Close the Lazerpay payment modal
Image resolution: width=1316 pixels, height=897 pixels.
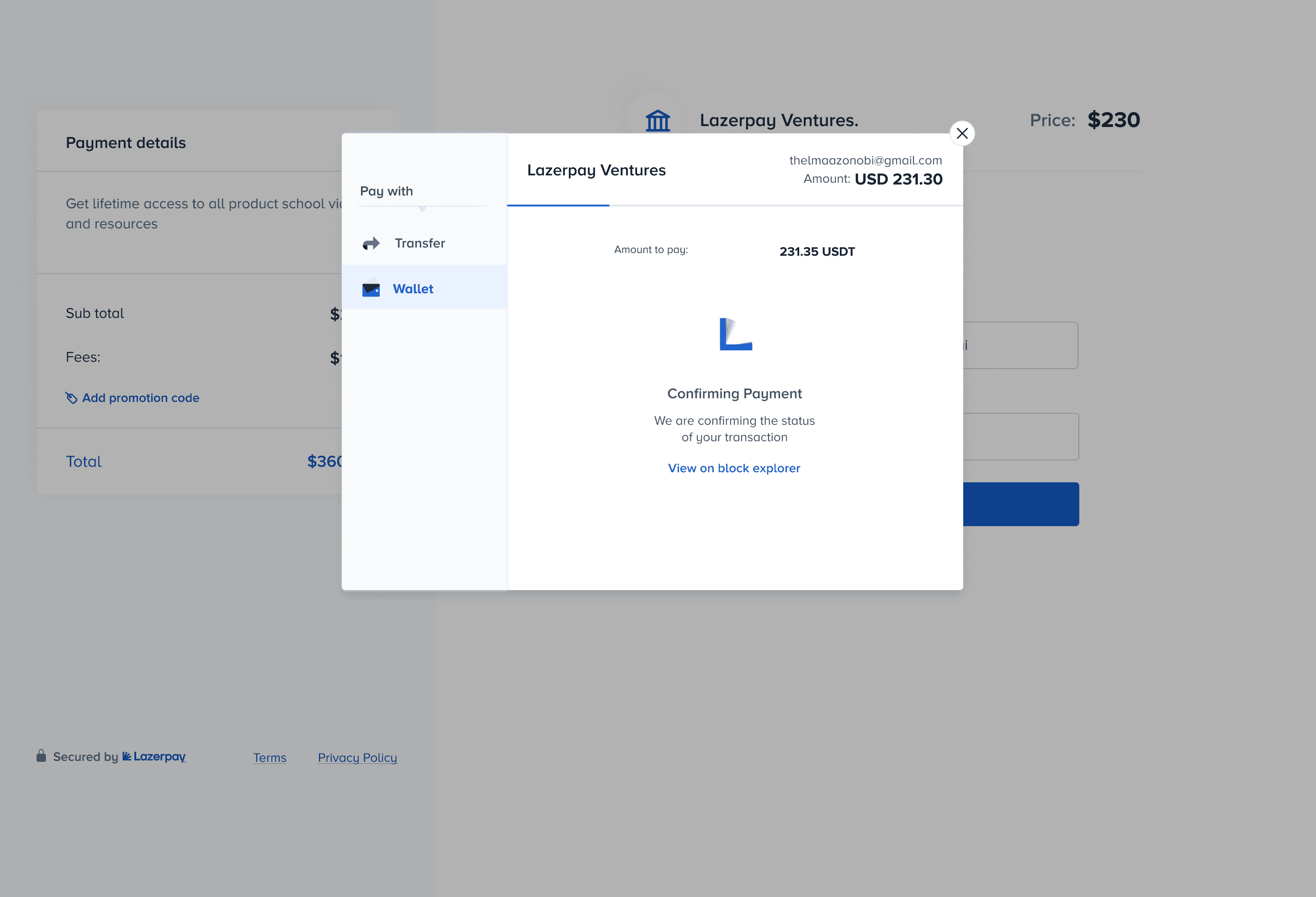tap(961, 133)
